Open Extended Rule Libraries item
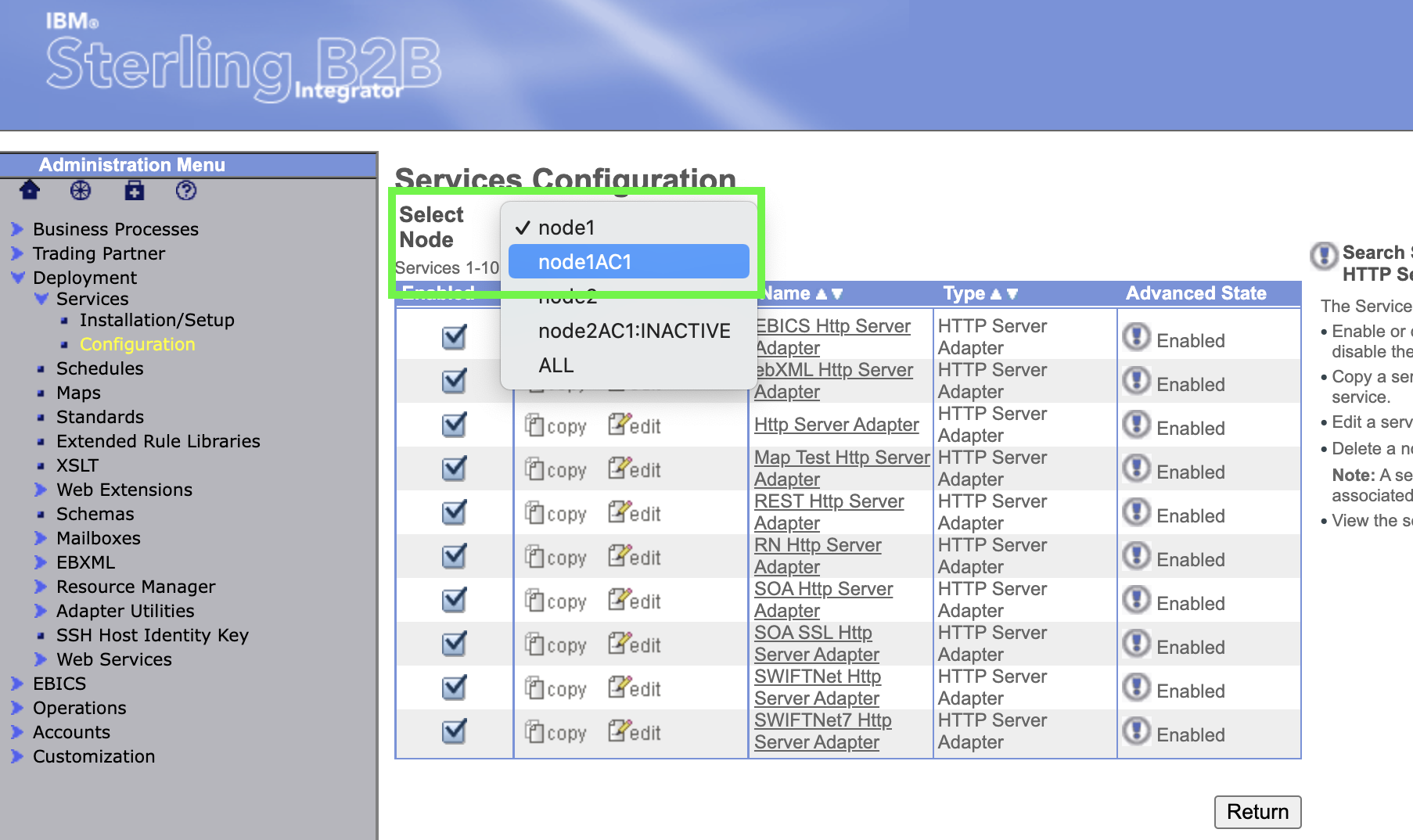Viewport: 1413px width, 840px height. [158, 441]
